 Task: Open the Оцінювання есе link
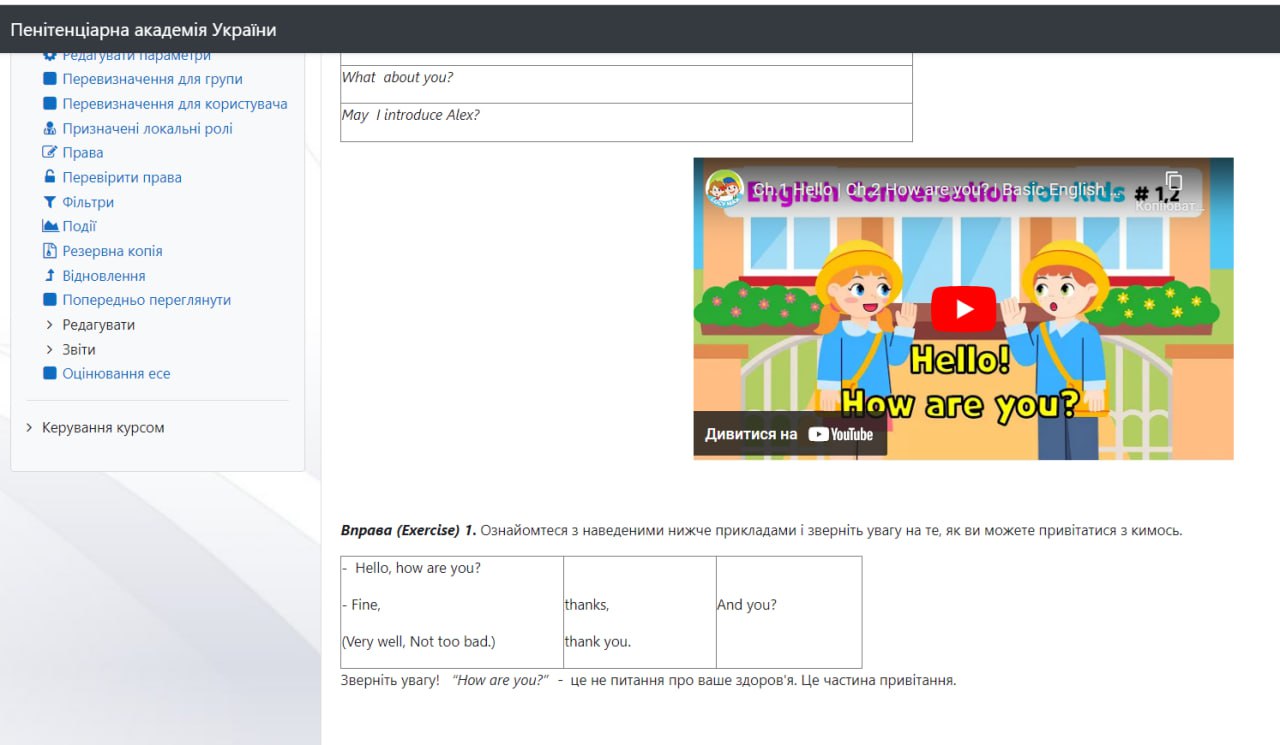coord(116,374)
